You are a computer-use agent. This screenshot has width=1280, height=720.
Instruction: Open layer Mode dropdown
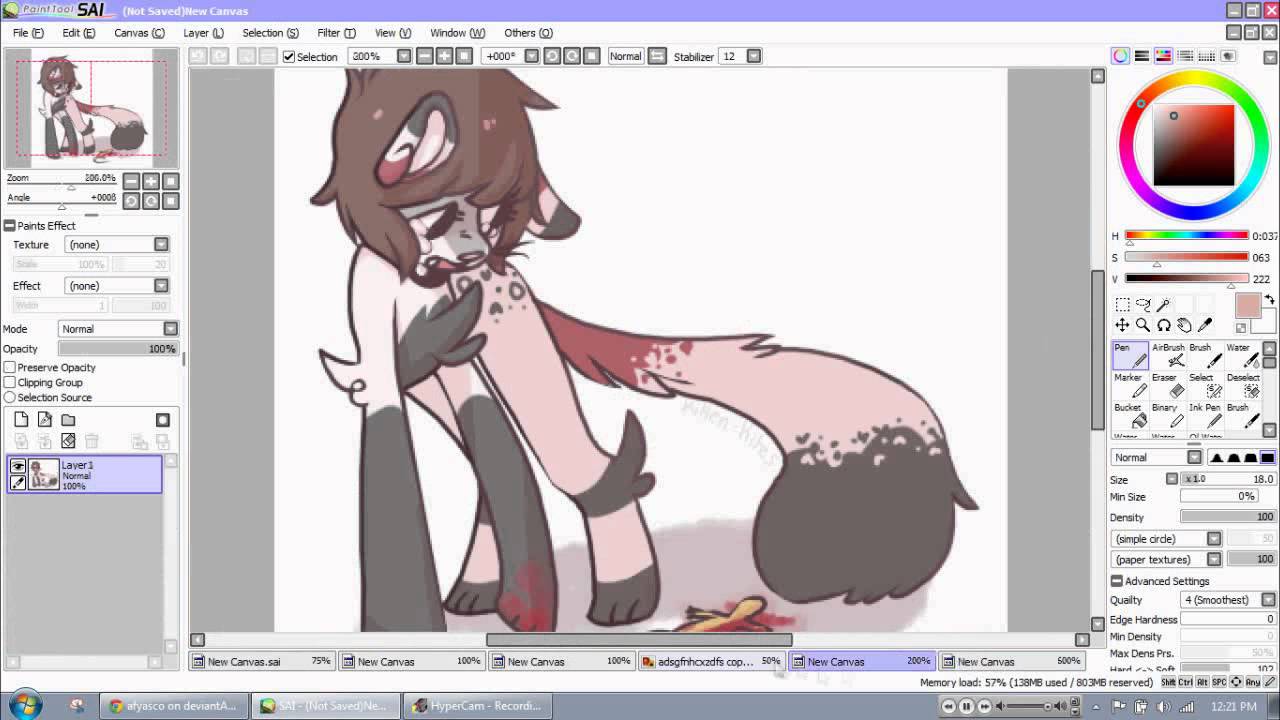[x=117, y=329]
